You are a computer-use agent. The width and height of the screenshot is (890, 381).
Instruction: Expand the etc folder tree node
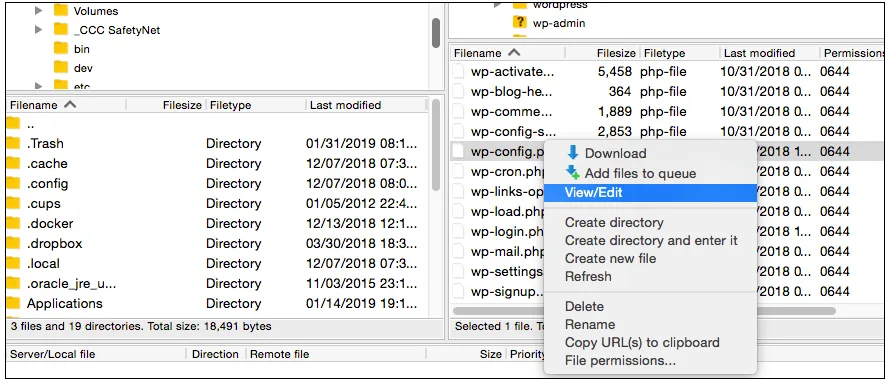[39, 86]
